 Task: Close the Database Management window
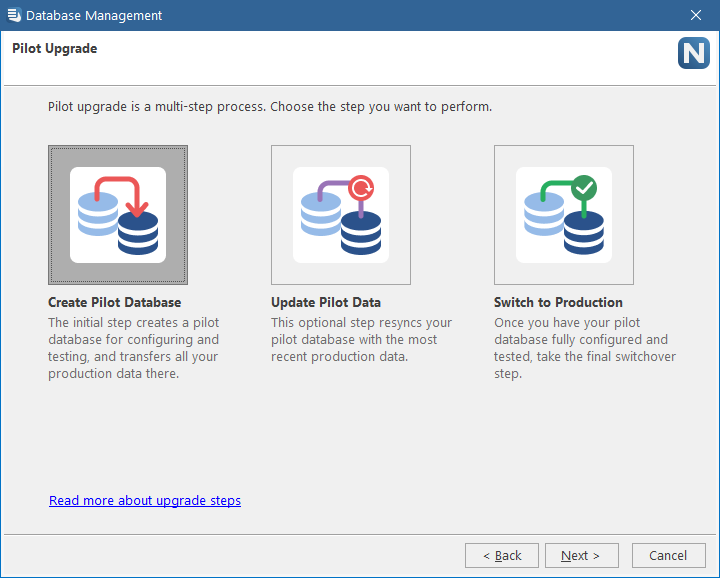[696, 15]
